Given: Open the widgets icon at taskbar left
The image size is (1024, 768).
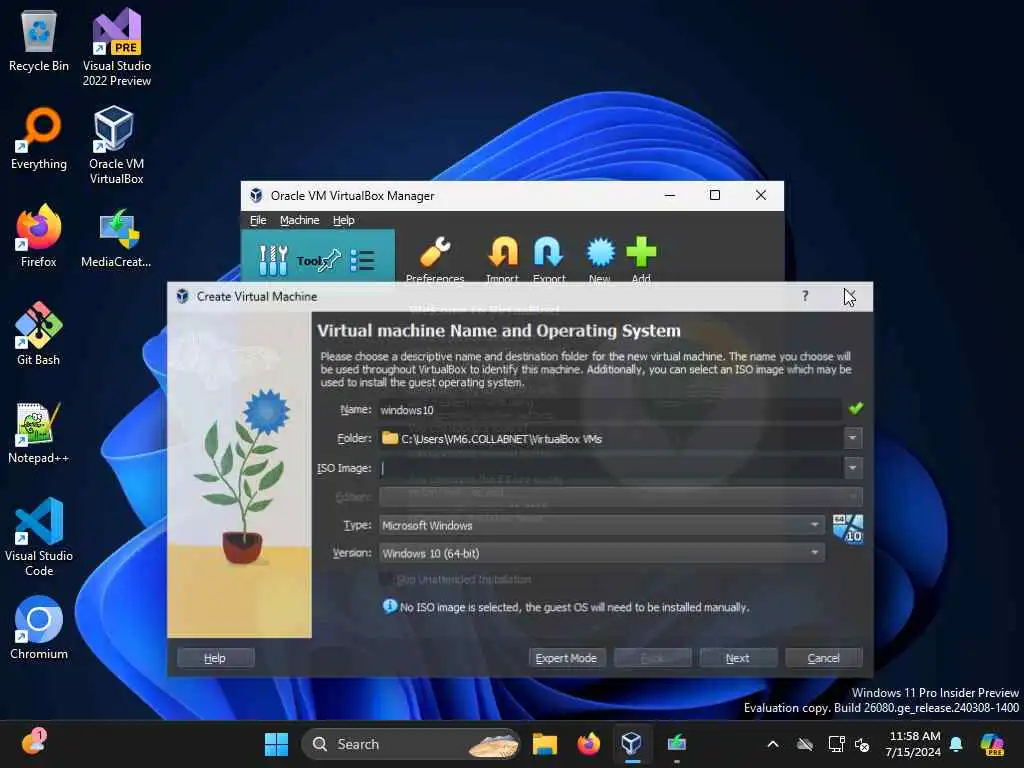Looking at the screenshot, I should [33, 743].
